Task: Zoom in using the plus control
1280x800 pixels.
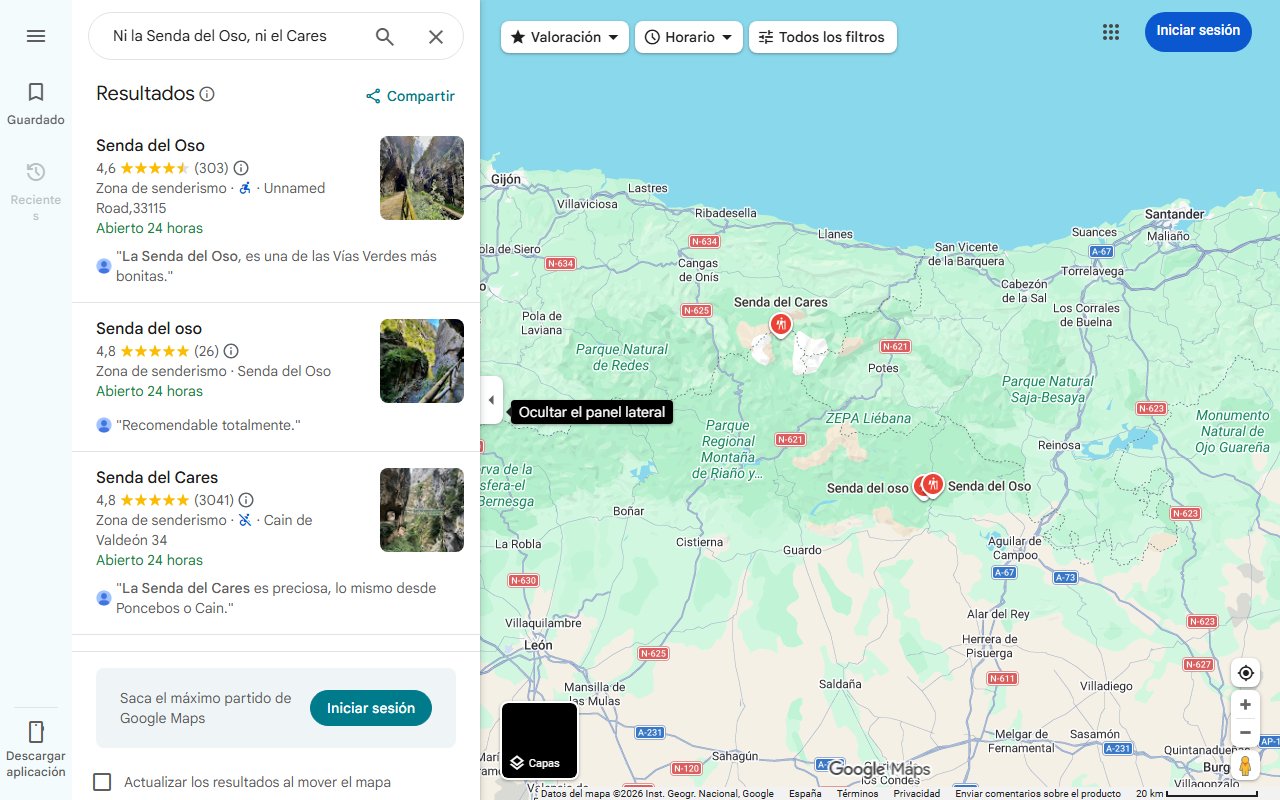Action: pos(1245,704)
